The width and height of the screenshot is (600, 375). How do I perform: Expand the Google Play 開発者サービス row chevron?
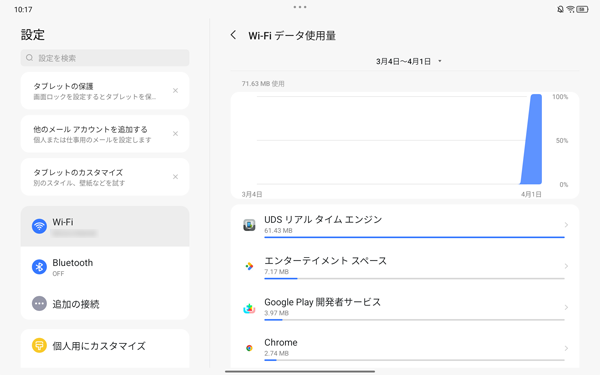[x=566, y=307]
